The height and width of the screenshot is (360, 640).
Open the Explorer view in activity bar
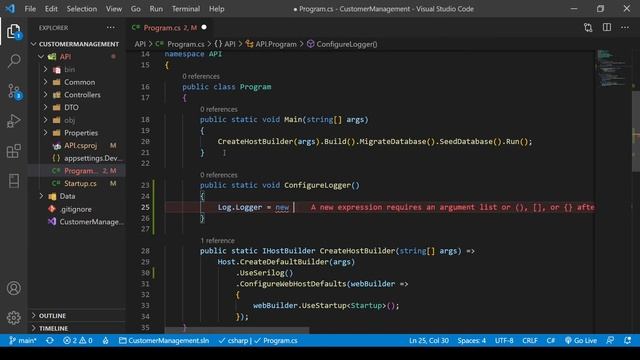tap(13, 31)
